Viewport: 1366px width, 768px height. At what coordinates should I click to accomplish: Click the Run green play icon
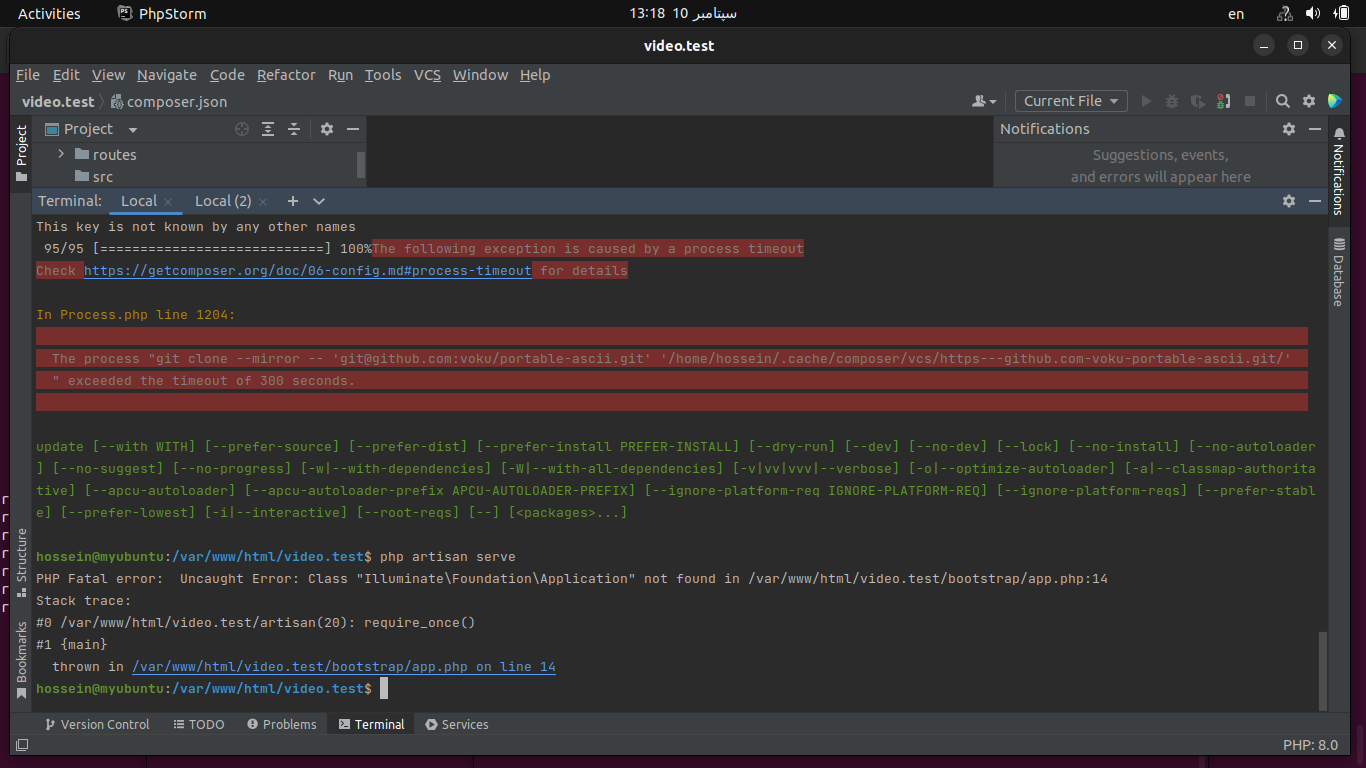(1146, 101)
